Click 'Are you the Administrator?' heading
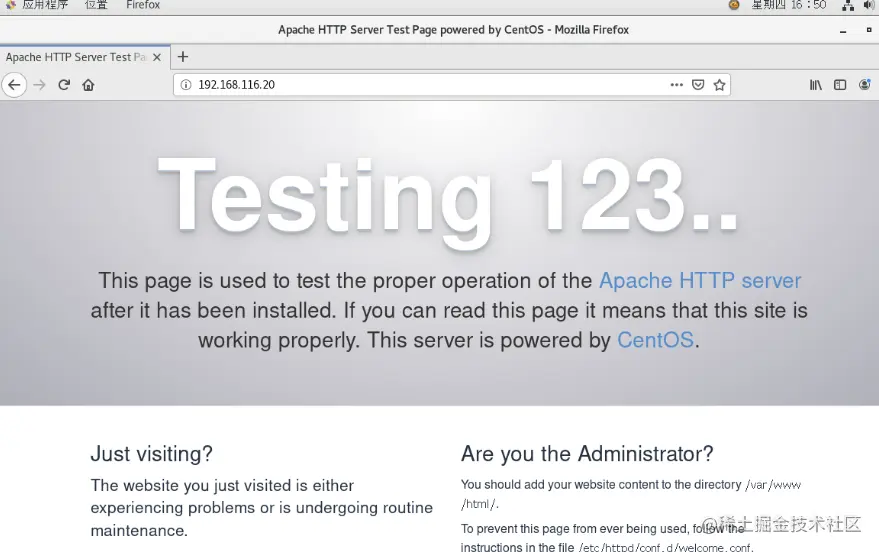 pos(587,453)
